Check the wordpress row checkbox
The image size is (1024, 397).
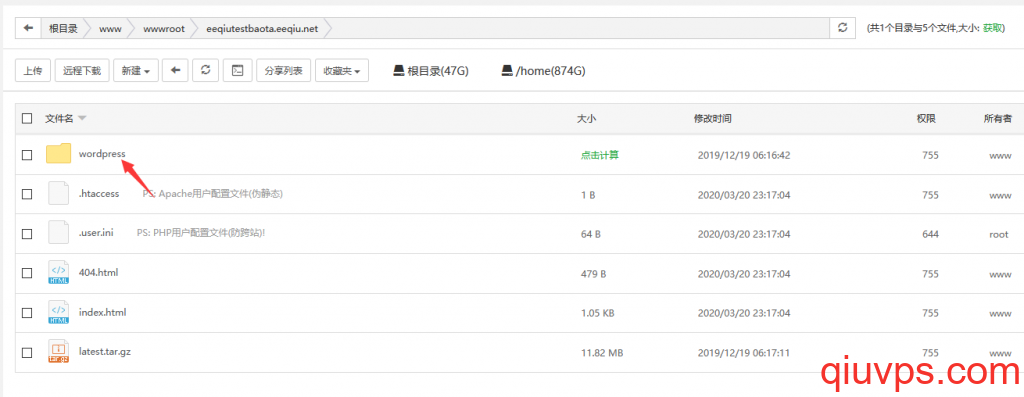coord(27,155)
